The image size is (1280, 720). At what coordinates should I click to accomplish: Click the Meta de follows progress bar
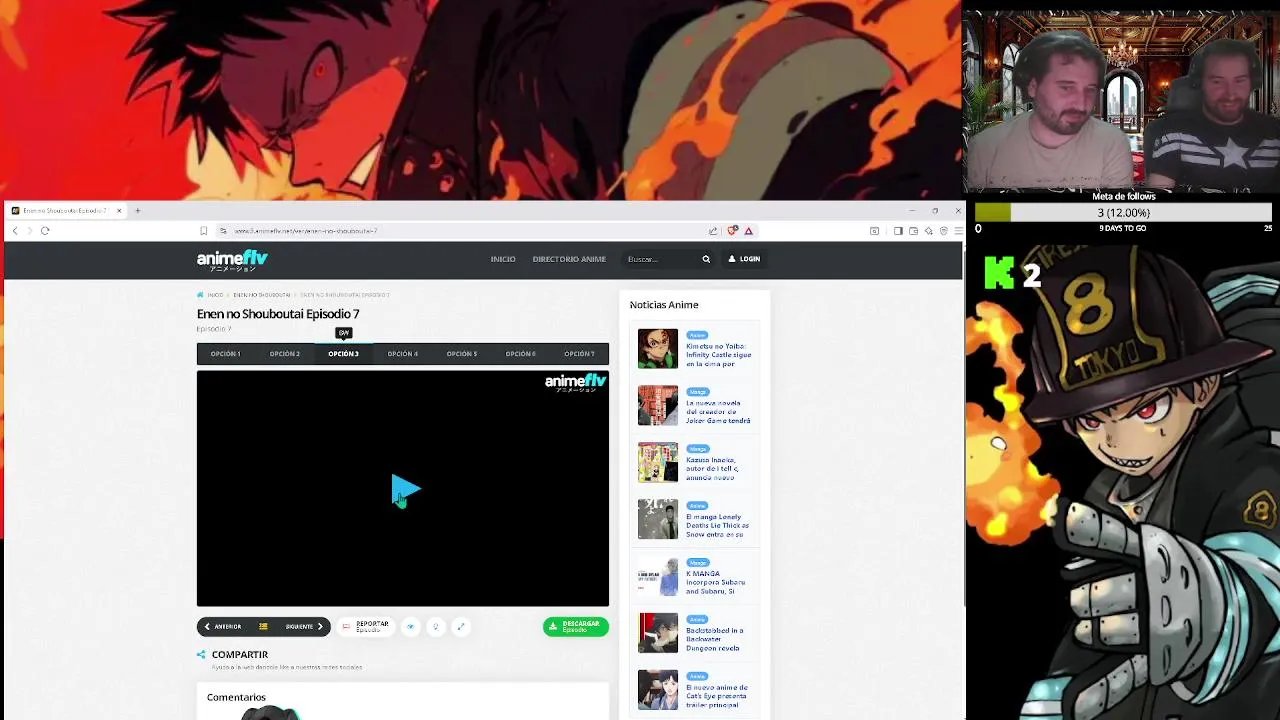1123,213
